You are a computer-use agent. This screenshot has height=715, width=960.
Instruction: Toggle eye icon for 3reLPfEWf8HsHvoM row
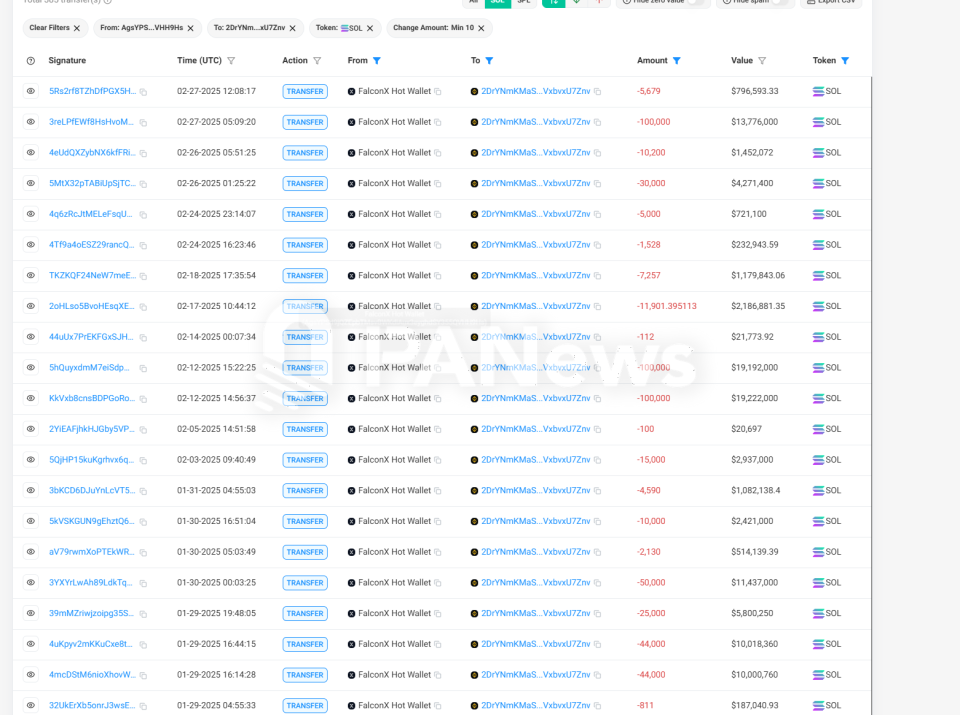[31, 122]
